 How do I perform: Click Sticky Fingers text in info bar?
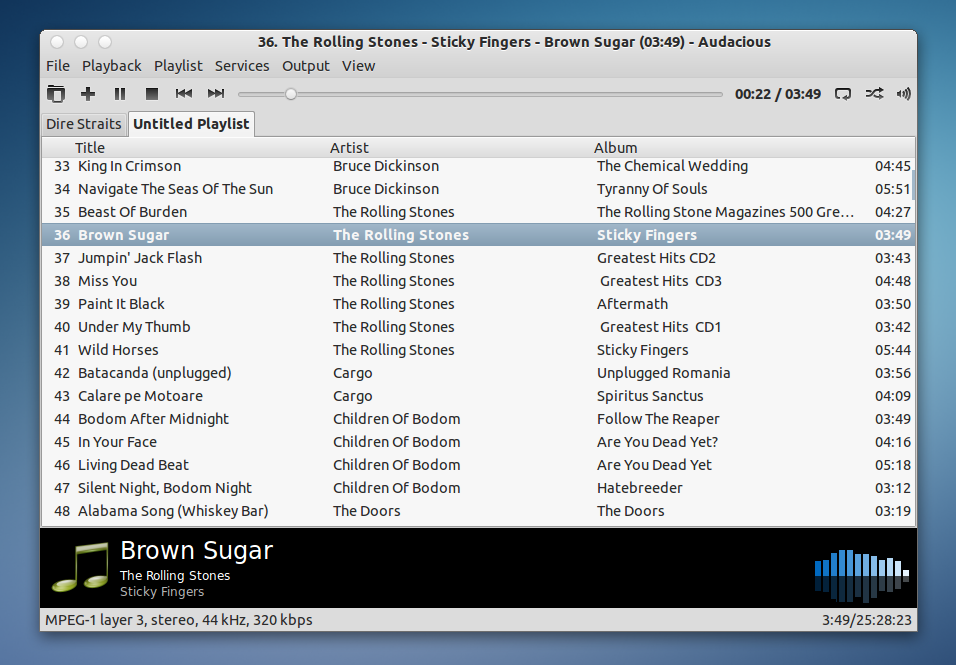point(162,592)
